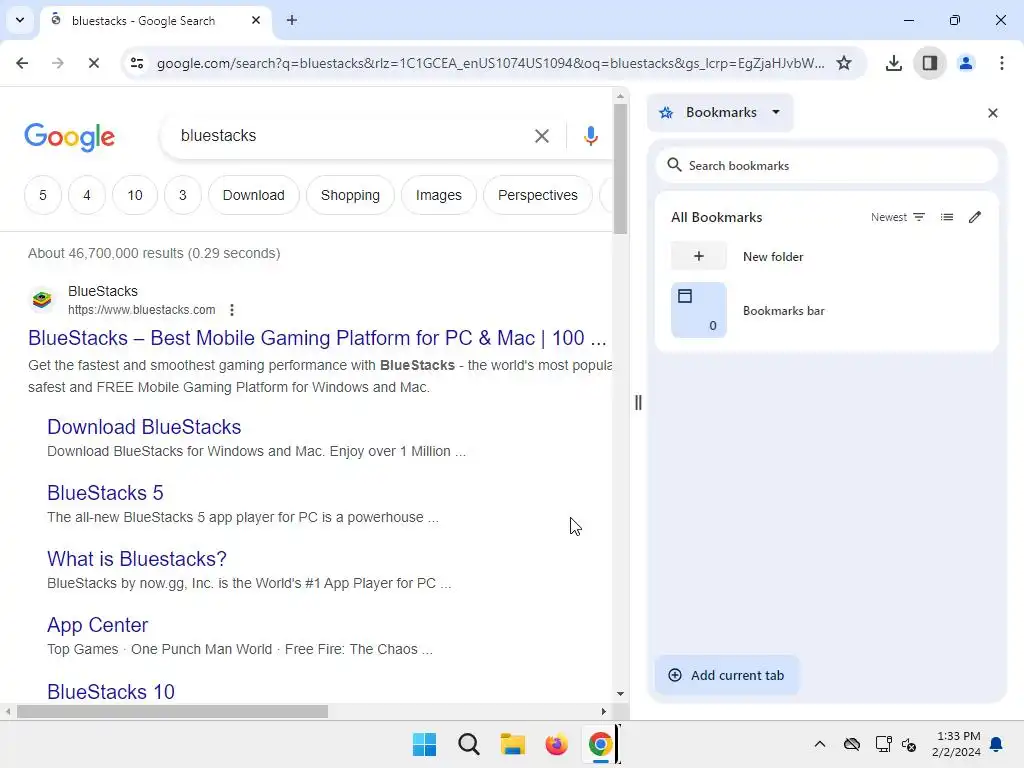Open BlueStacks result options three dots
This screenshot has height=768, width=1024.
point(232,310)
